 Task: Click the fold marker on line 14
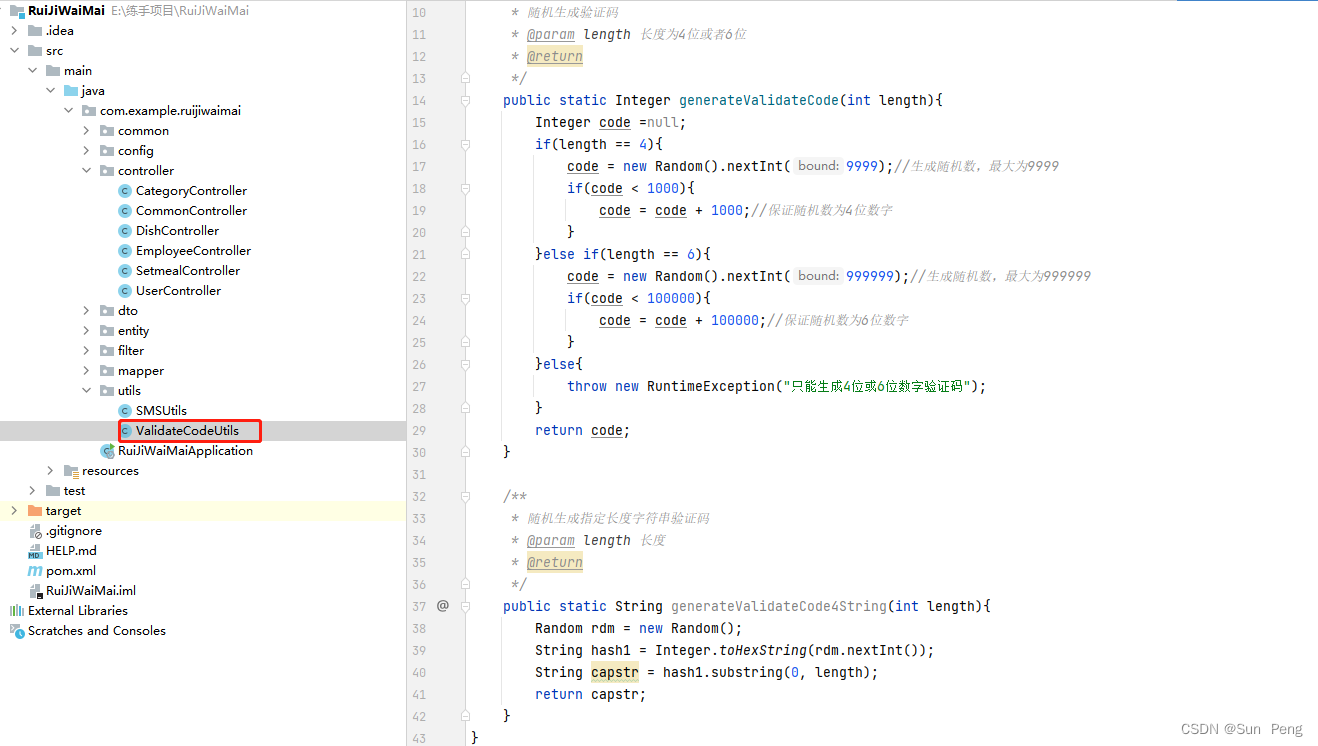pos(466,100)
